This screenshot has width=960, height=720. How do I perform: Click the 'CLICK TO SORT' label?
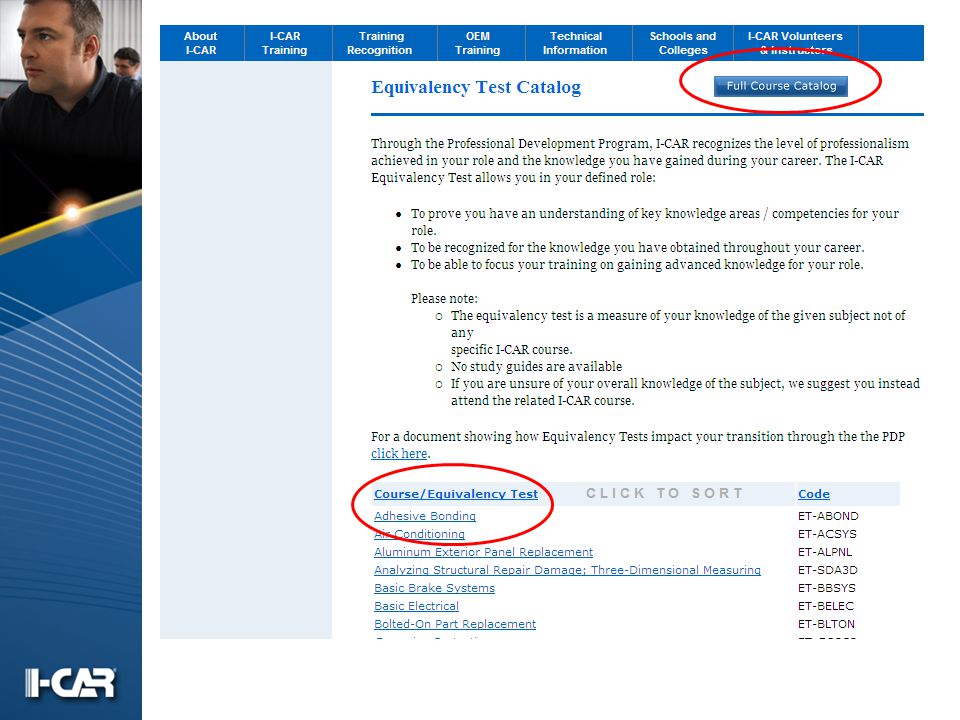[664, 493]
